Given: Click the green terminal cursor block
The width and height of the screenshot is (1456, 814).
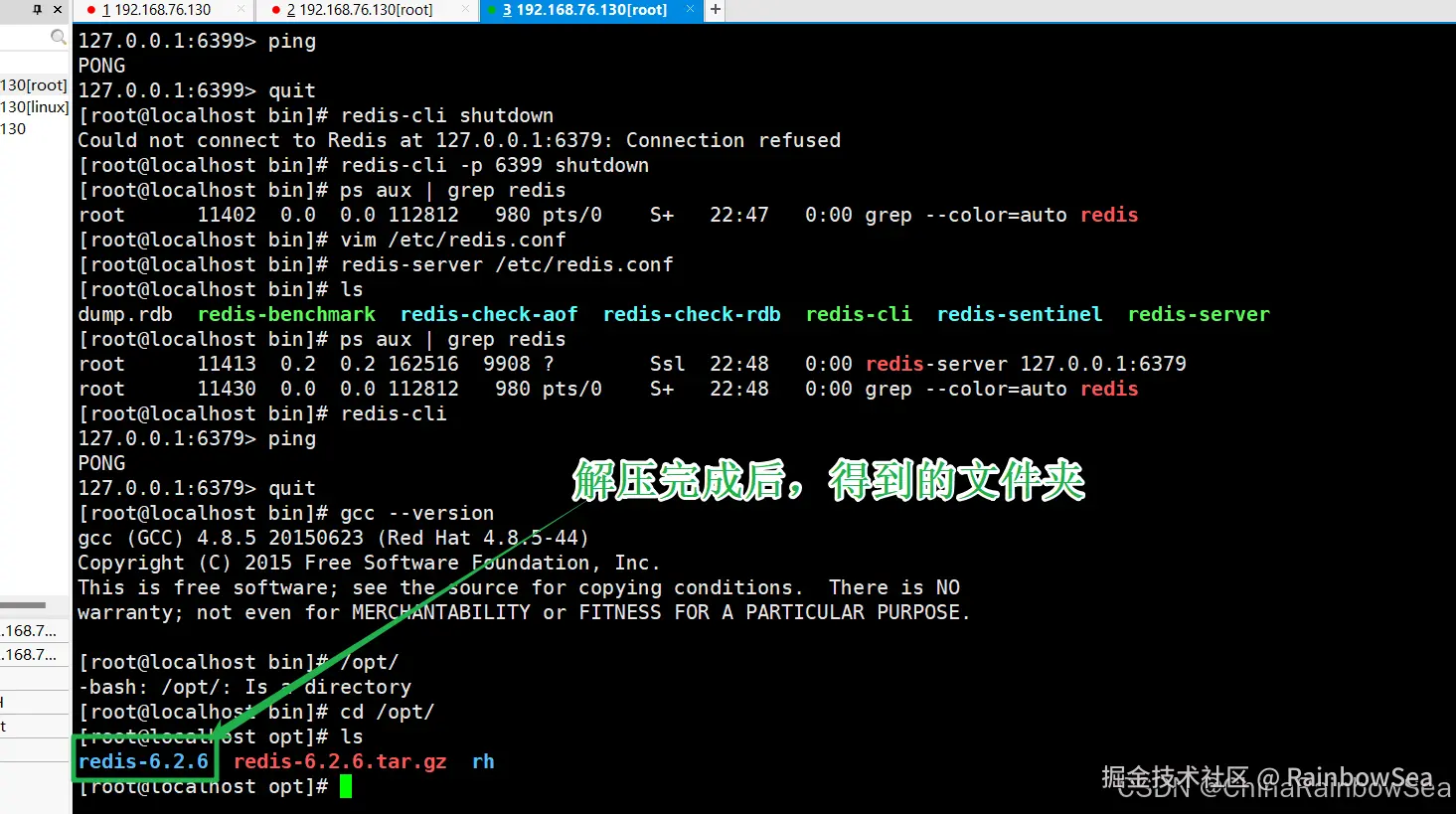Looking at the screenshot, I should pos(346,787).
